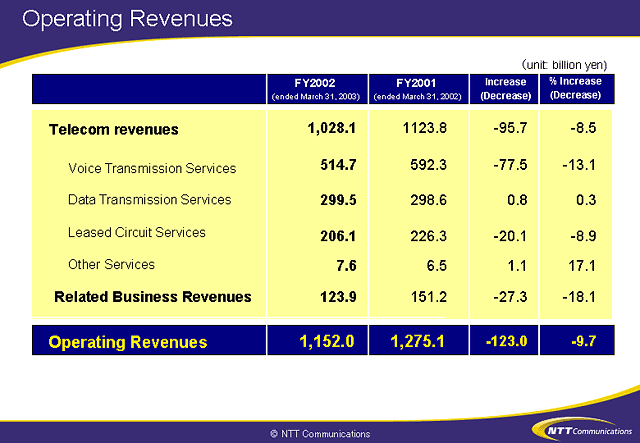
Task: Select the 1,028.1 Telecom revenues value
Action: [x=333, y=129]
